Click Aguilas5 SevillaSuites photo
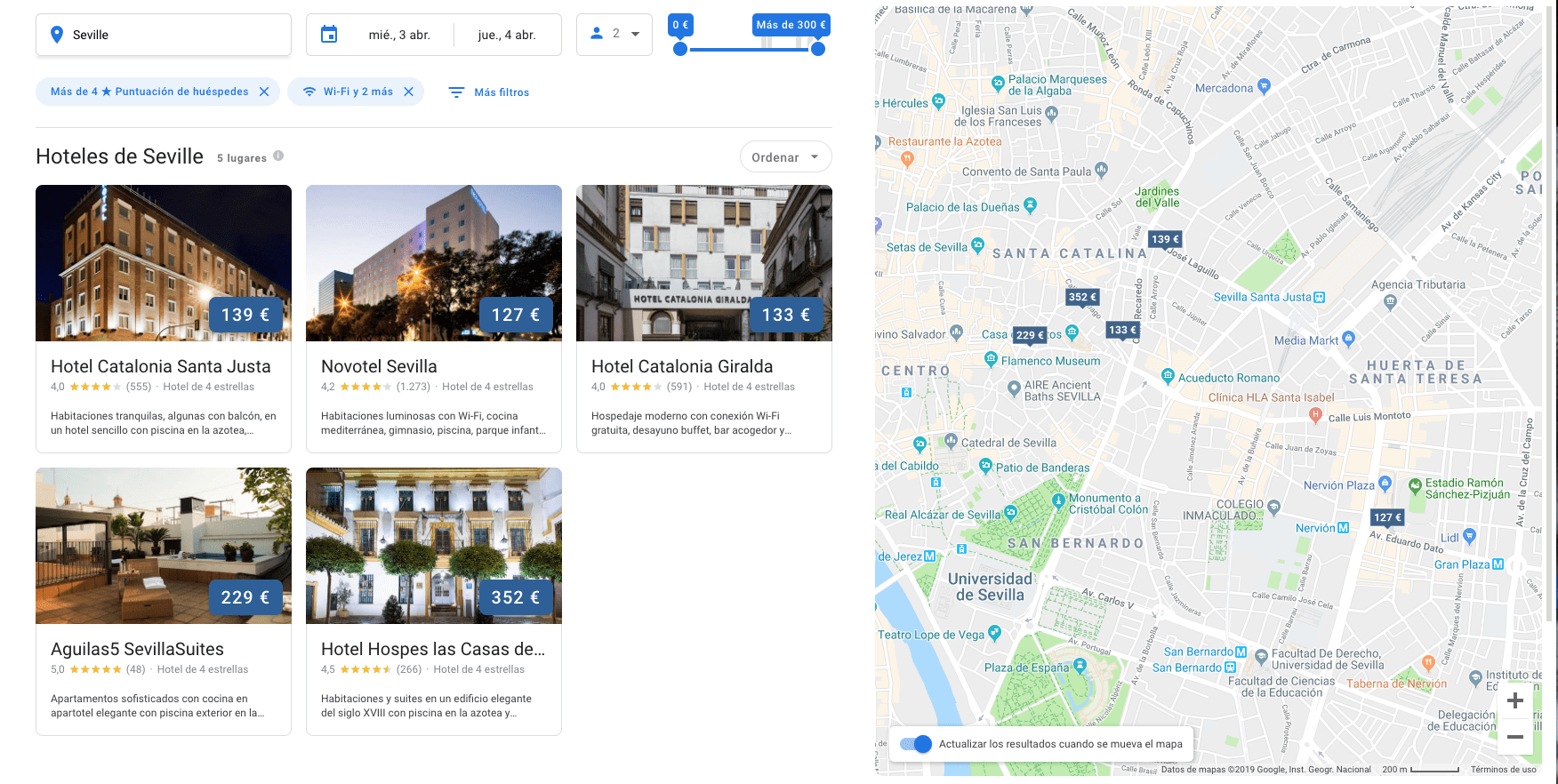Screen dimensions: 1558x784 [x=164, y=546]
